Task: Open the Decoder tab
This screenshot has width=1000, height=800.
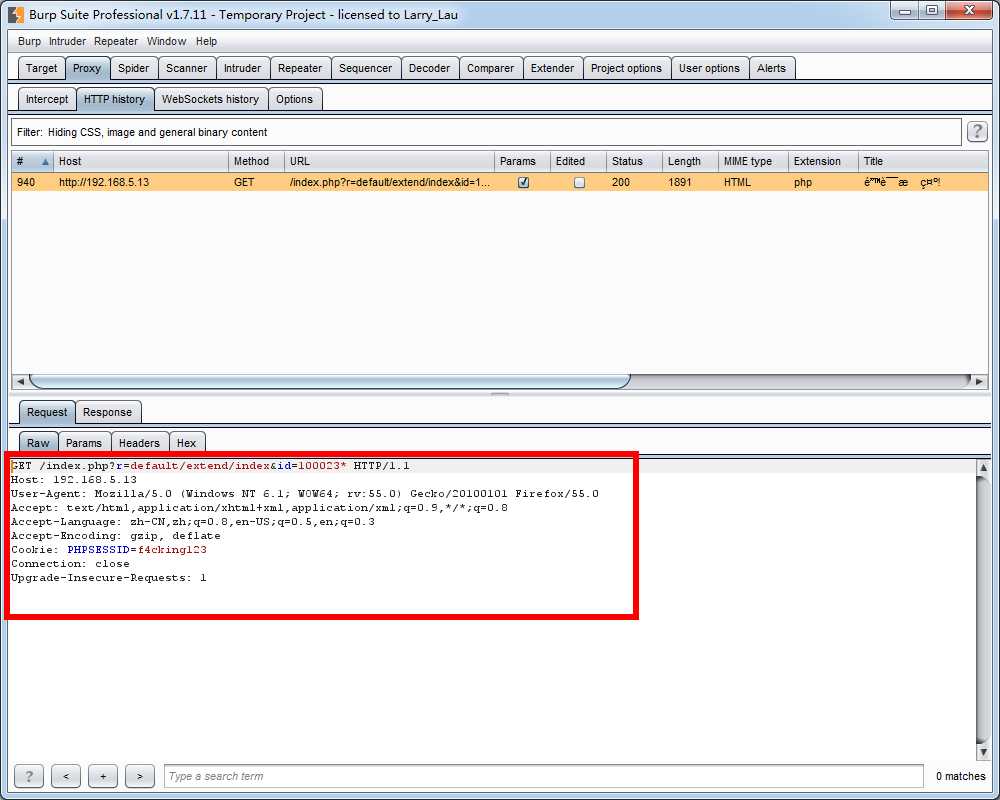Action: 429,68
